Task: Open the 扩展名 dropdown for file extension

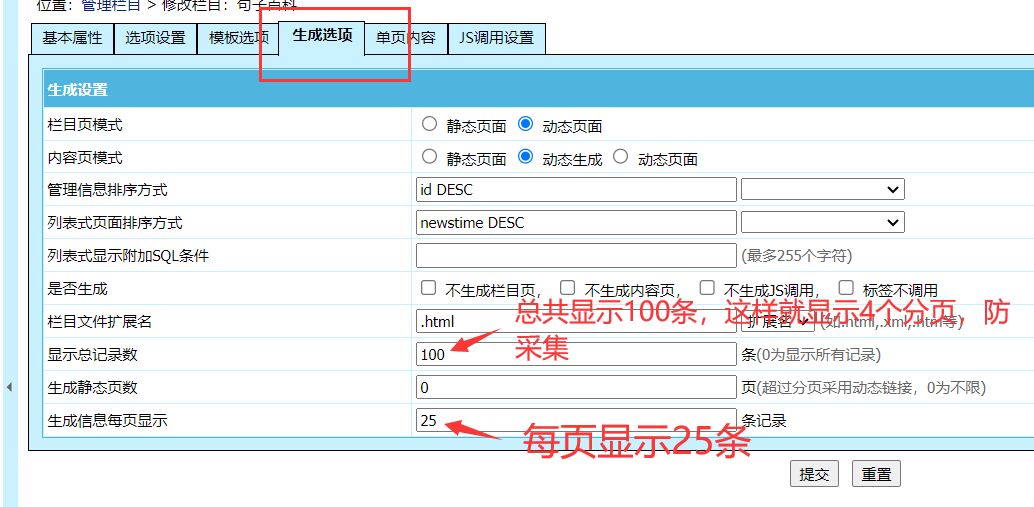Action: coord(776,321)
